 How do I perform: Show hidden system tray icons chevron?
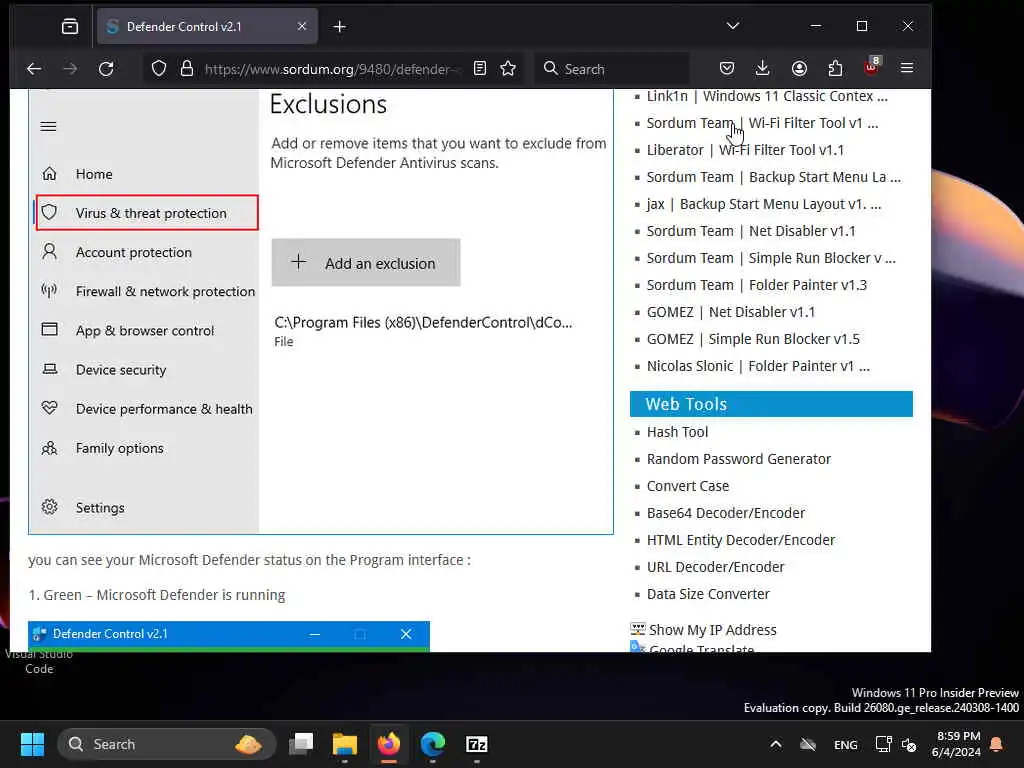[x=775, y=744]
